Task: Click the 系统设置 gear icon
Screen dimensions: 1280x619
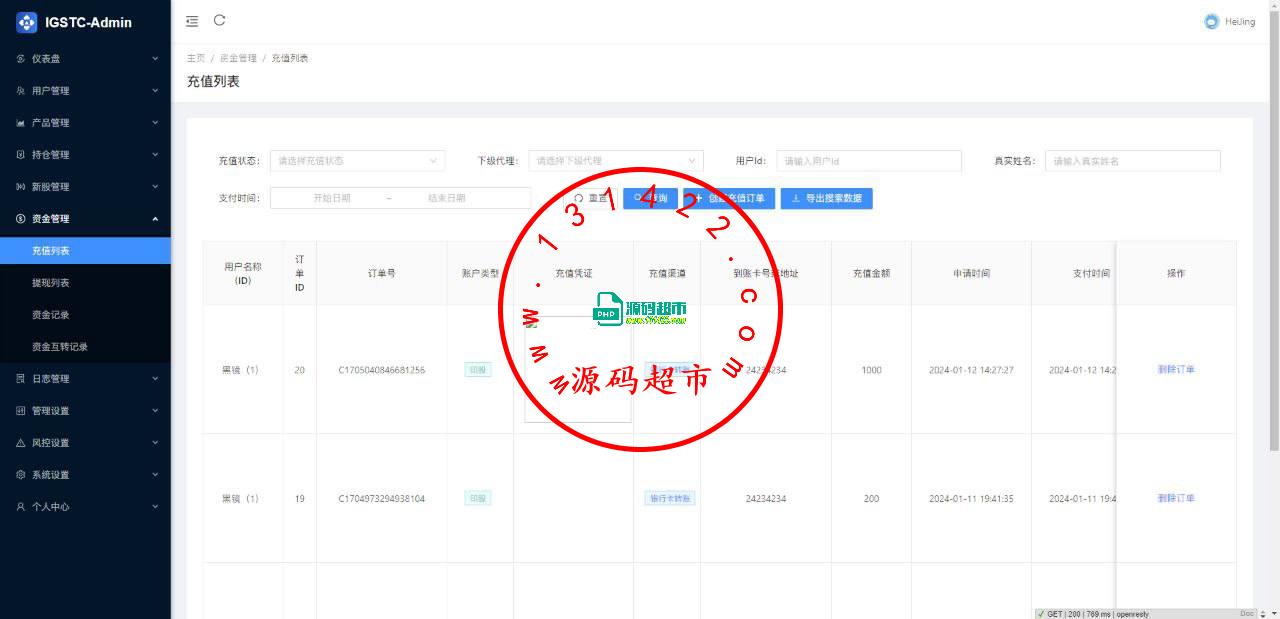Action: (x=21, y=475)
